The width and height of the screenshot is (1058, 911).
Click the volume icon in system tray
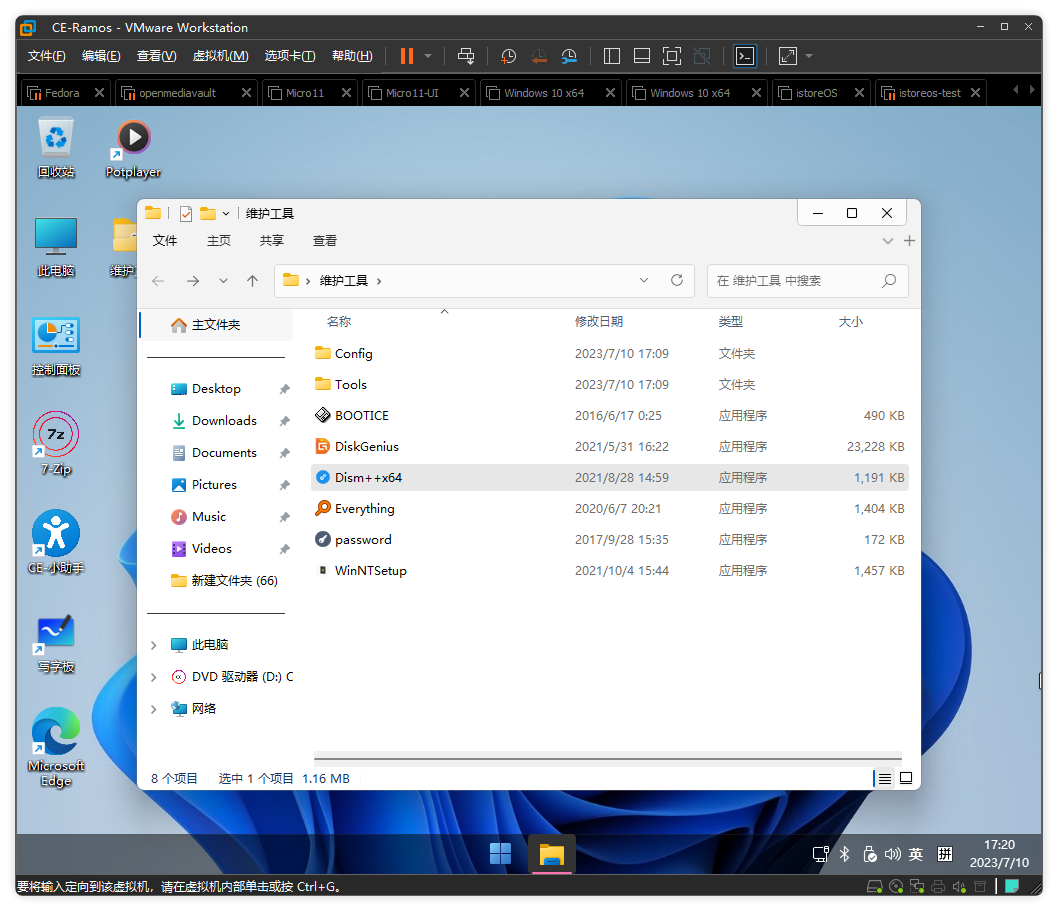(x=893, y=854)
